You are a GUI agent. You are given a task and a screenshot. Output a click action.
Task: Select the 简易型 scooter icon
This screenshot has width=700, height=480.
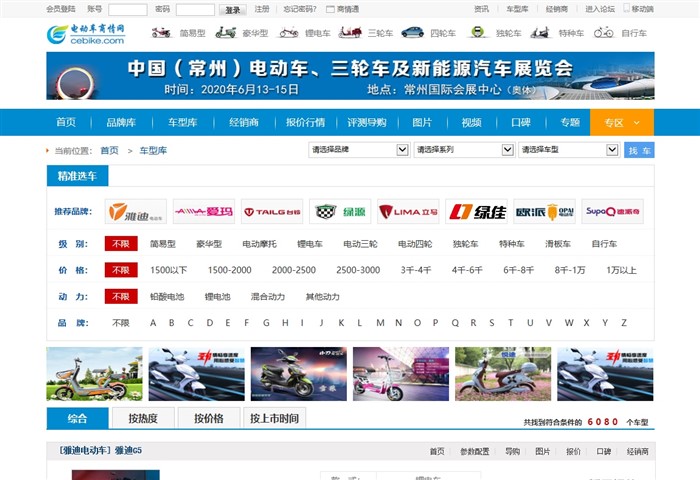161,33
